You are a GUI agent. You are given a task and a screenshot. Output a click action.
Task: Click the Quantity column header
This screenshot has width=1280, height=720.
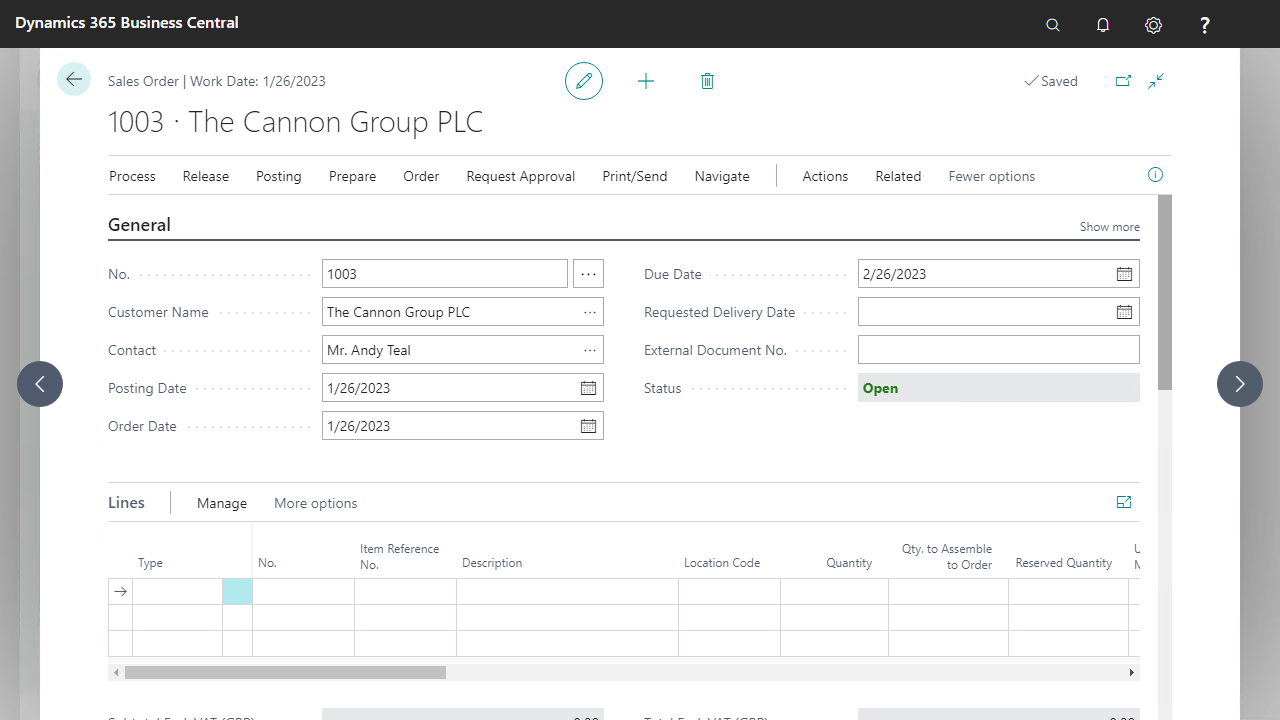click(849, 563)
